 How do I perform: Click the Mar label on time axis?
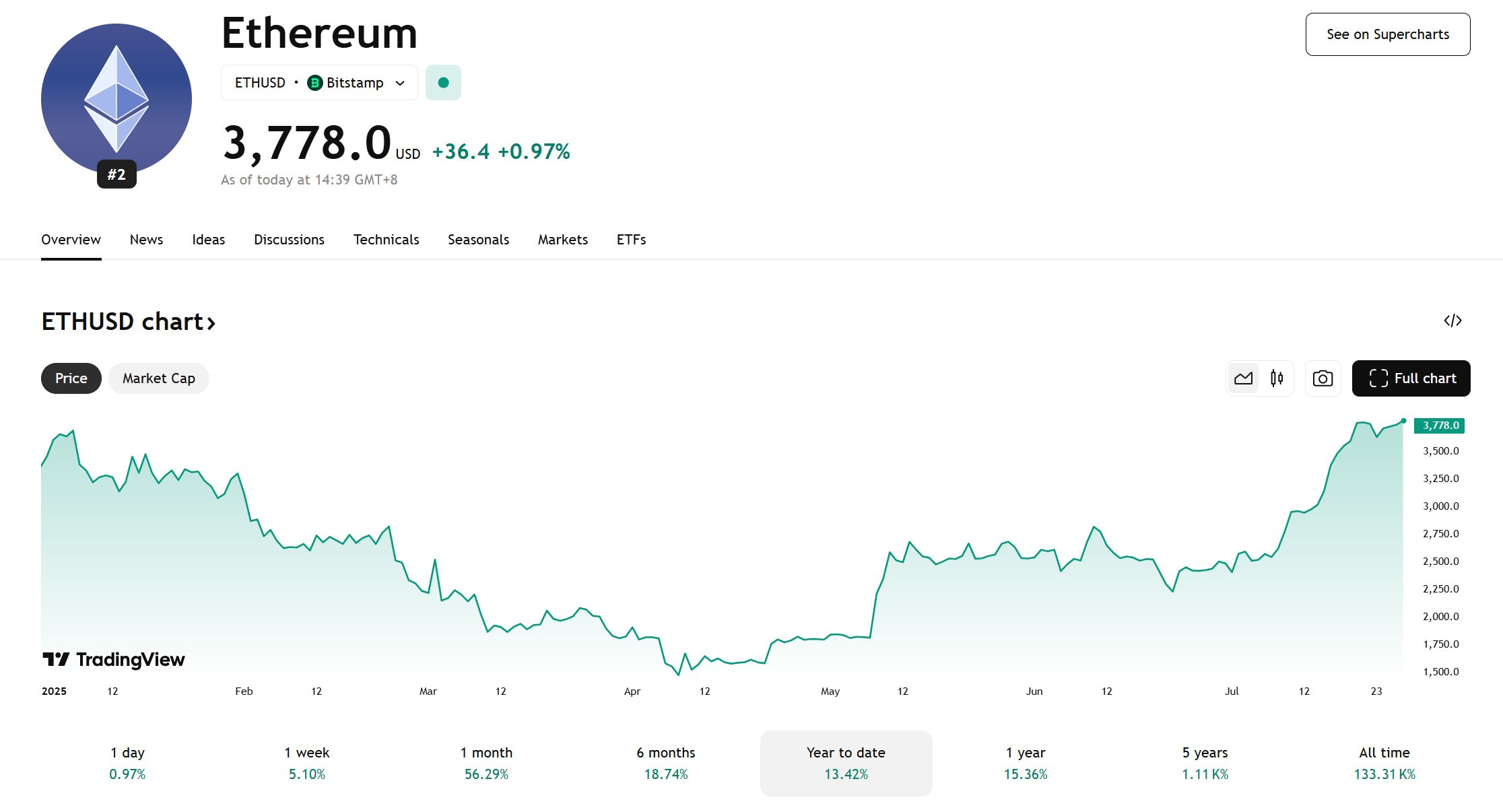coord(428,691)
